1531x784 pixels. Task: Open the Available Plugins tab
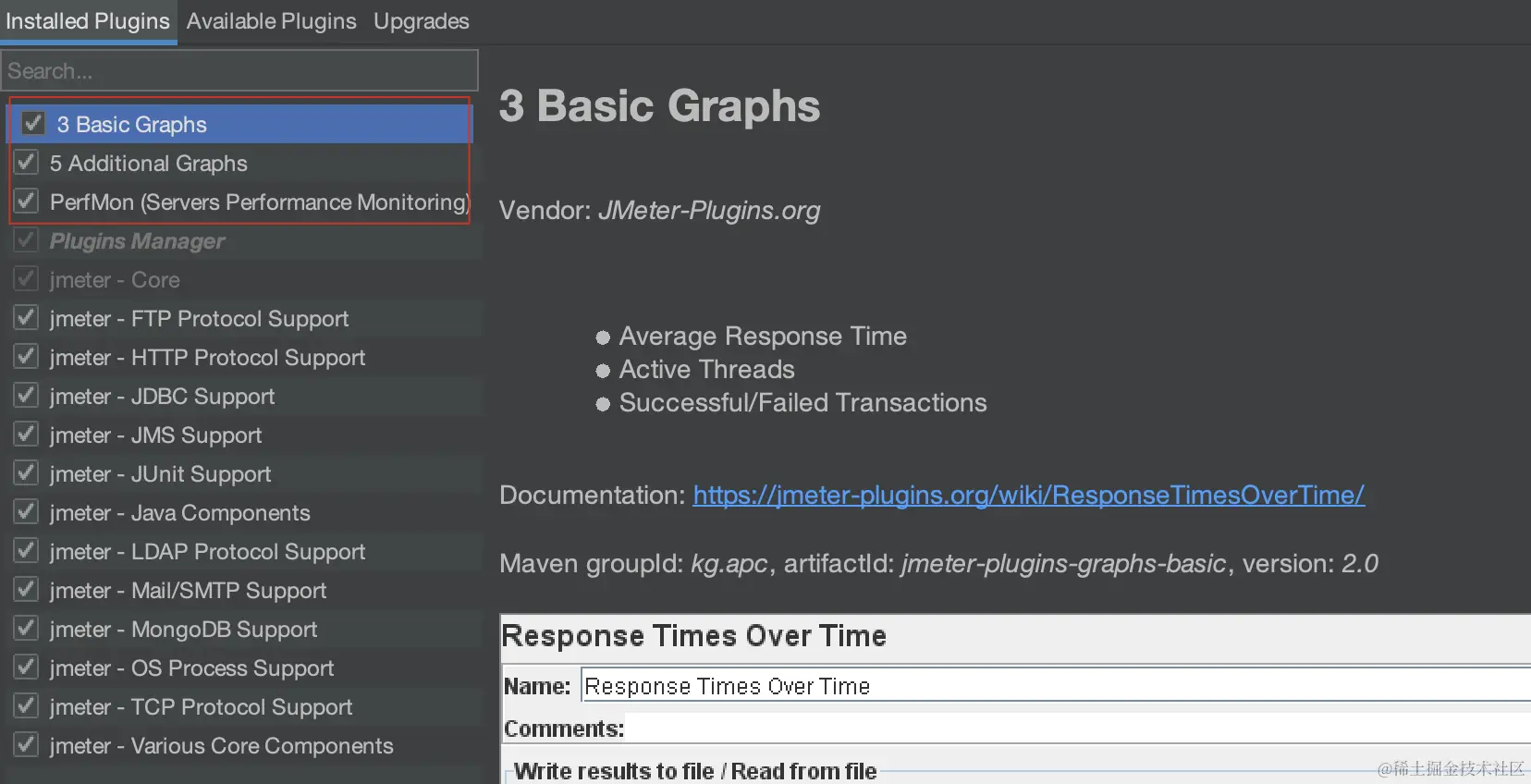(x=271, y=21)
